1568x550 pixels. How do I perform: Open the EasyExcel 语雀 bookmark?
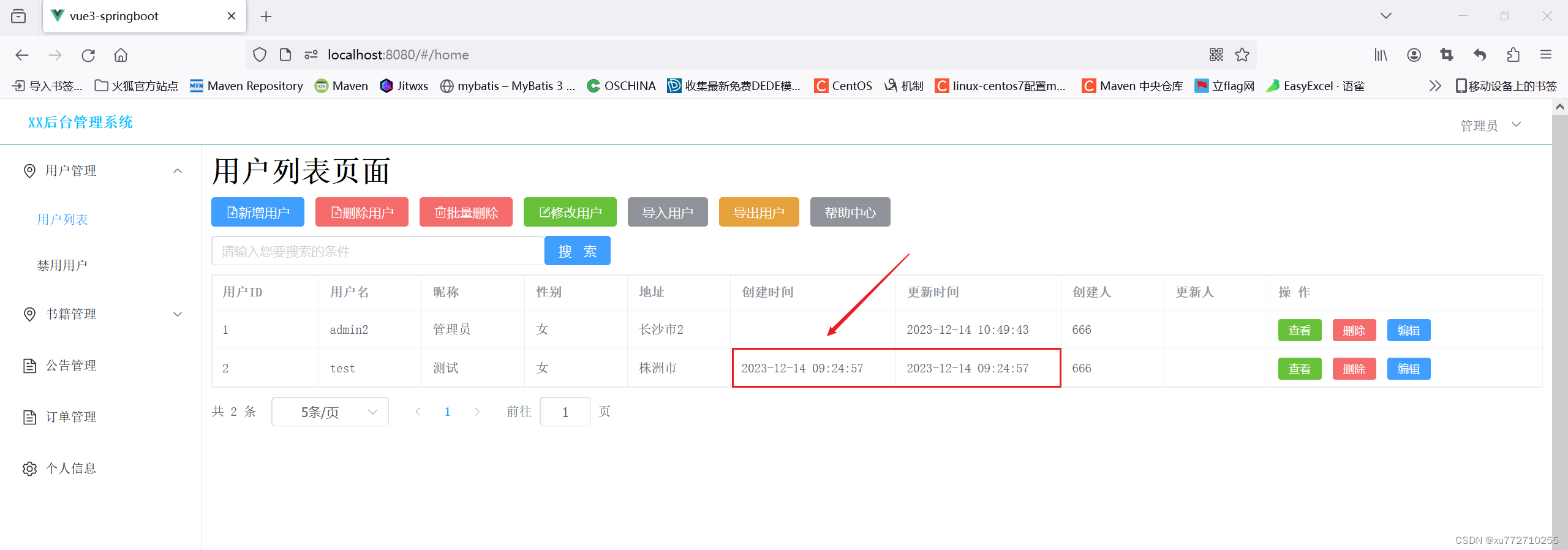click(x=1315, y=86)
